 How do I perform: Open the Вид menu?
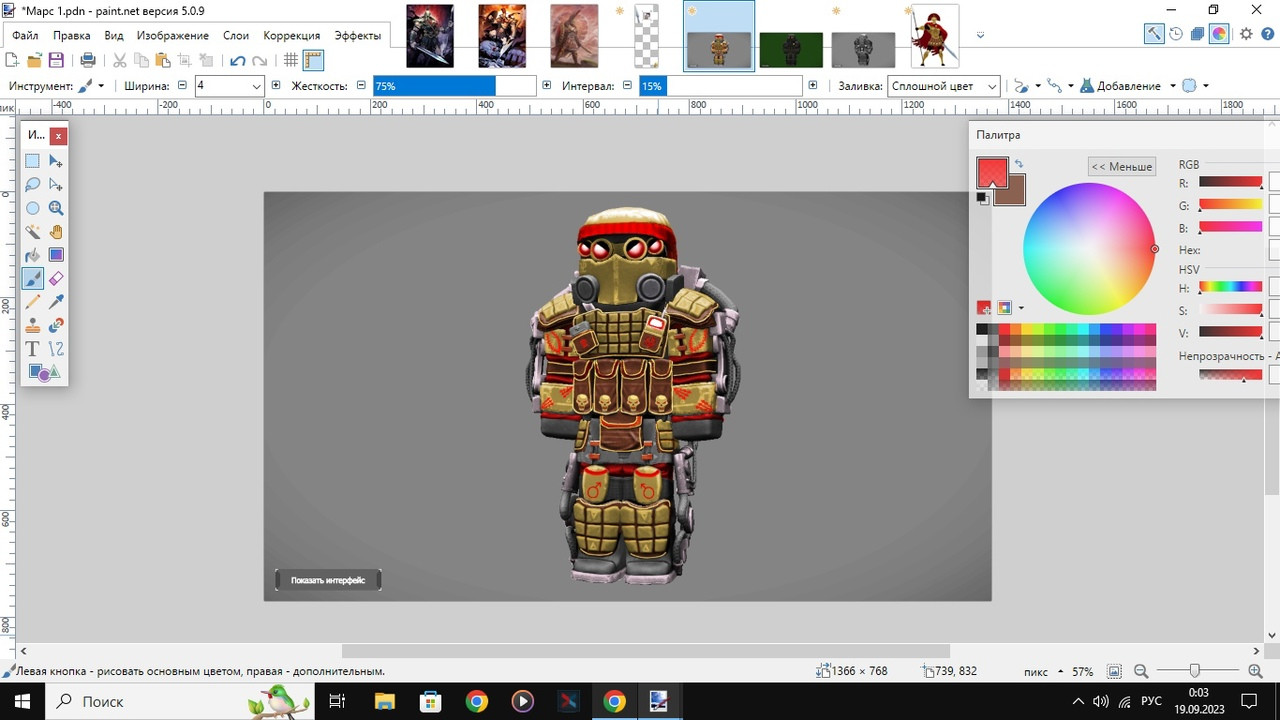[x=114, y=35]
